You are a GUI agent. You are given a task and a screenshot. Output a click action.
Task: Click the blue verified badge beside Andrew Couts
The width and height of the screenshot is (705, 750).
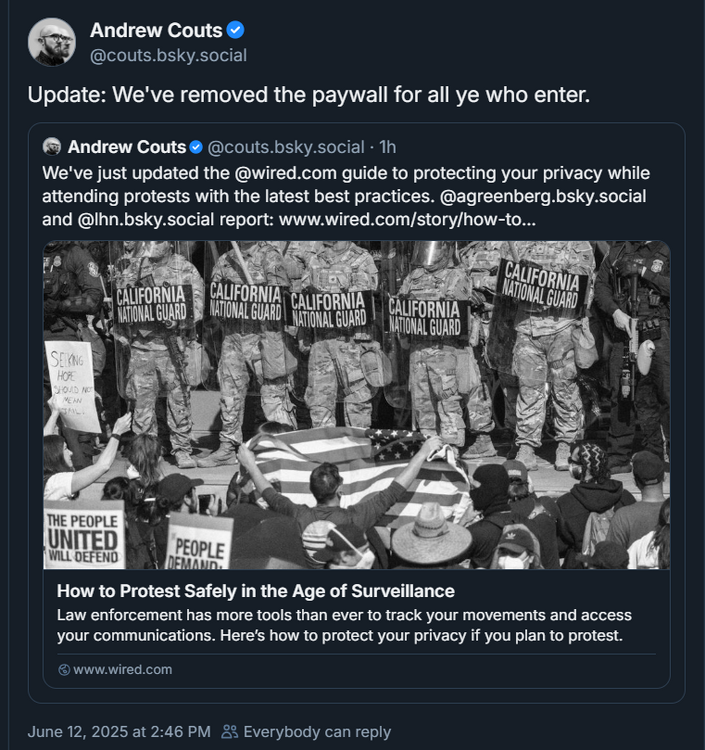pyautogui.click(x=235, y=30)
